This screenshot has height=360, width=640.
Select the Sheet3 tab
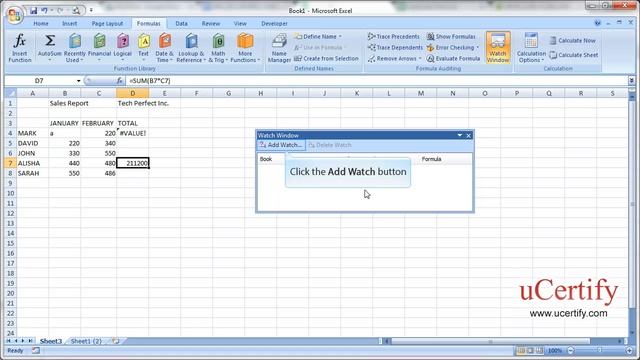(x=51, y=341)
